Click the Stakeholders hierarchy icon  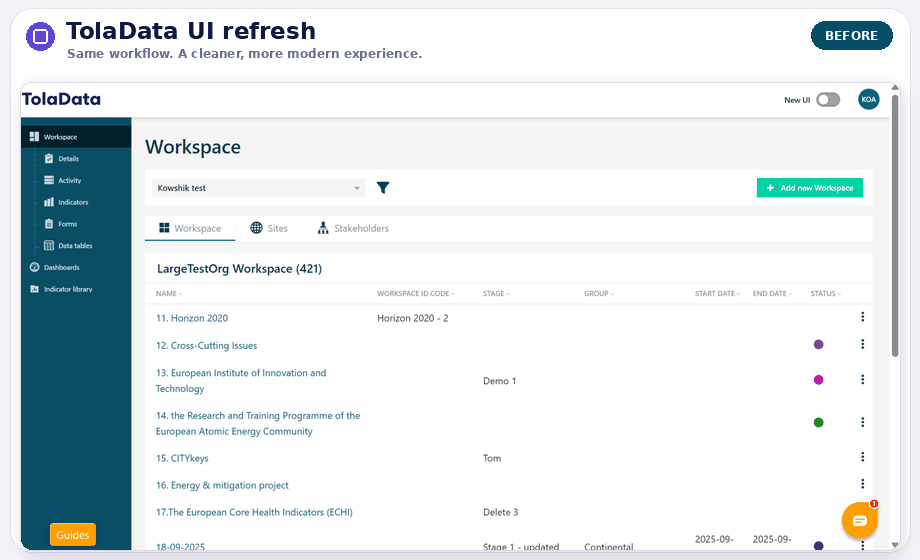point(323,228)
